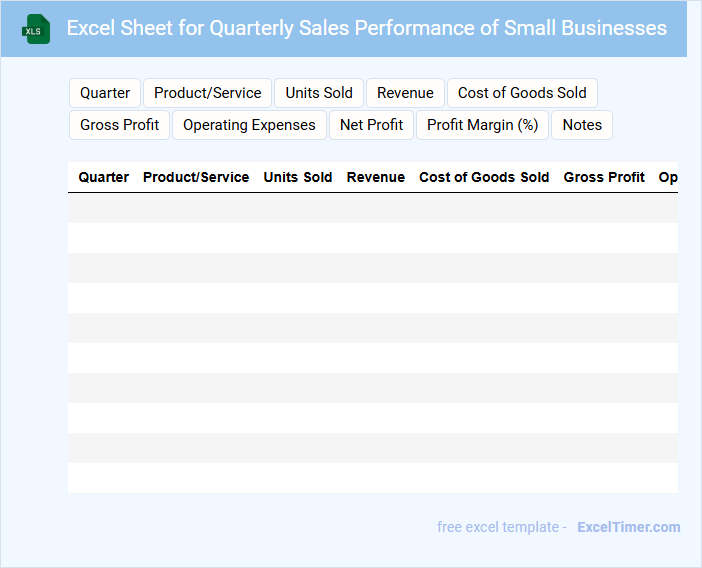Click the Notes tag button
This screenshot has height=568, width=702.
(582, 125)
